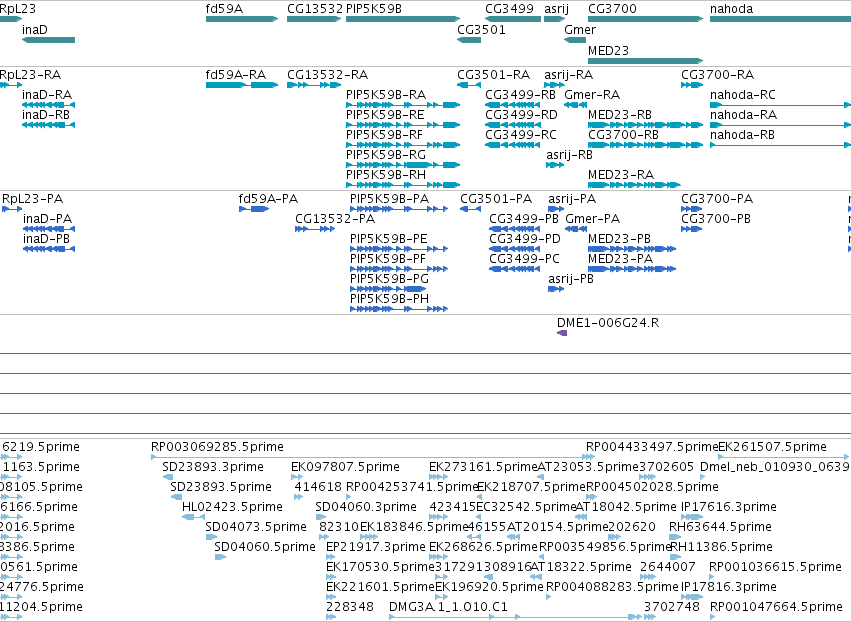Select the CG3499-PC protein label

coord(524,258)
